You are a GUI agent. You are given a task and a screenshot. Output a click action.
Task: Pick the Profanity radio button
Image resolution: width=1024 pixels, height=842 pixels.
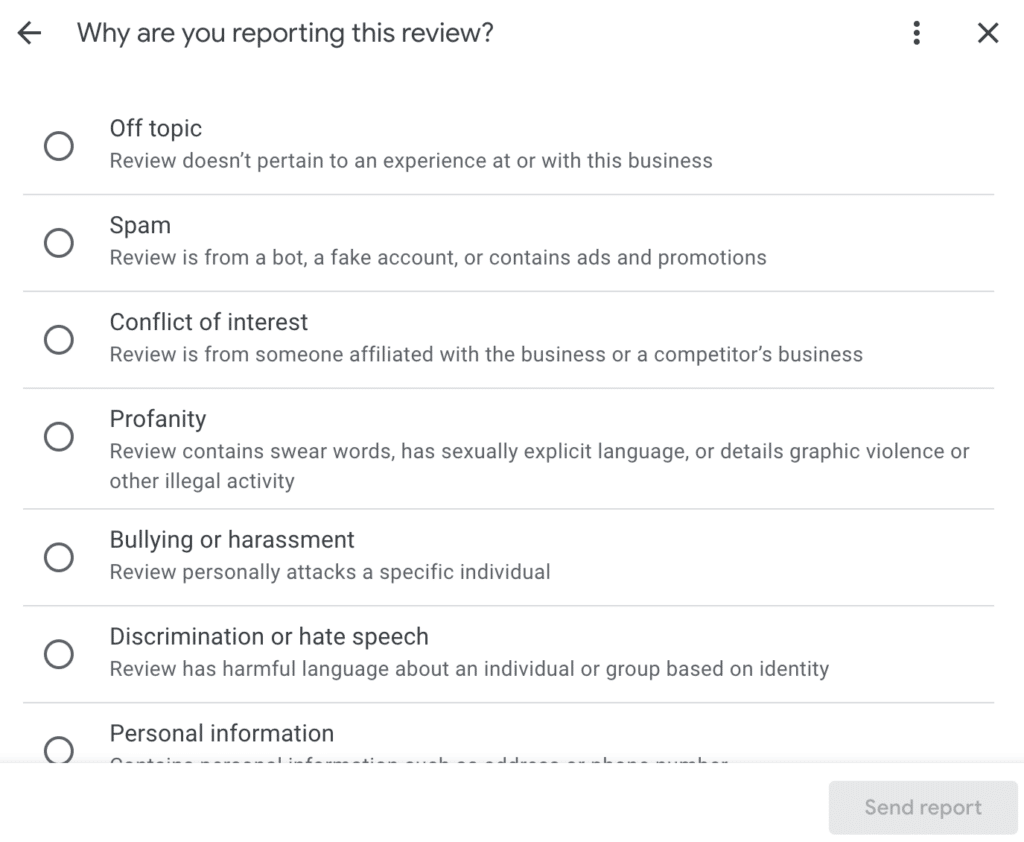click(59, 436)
